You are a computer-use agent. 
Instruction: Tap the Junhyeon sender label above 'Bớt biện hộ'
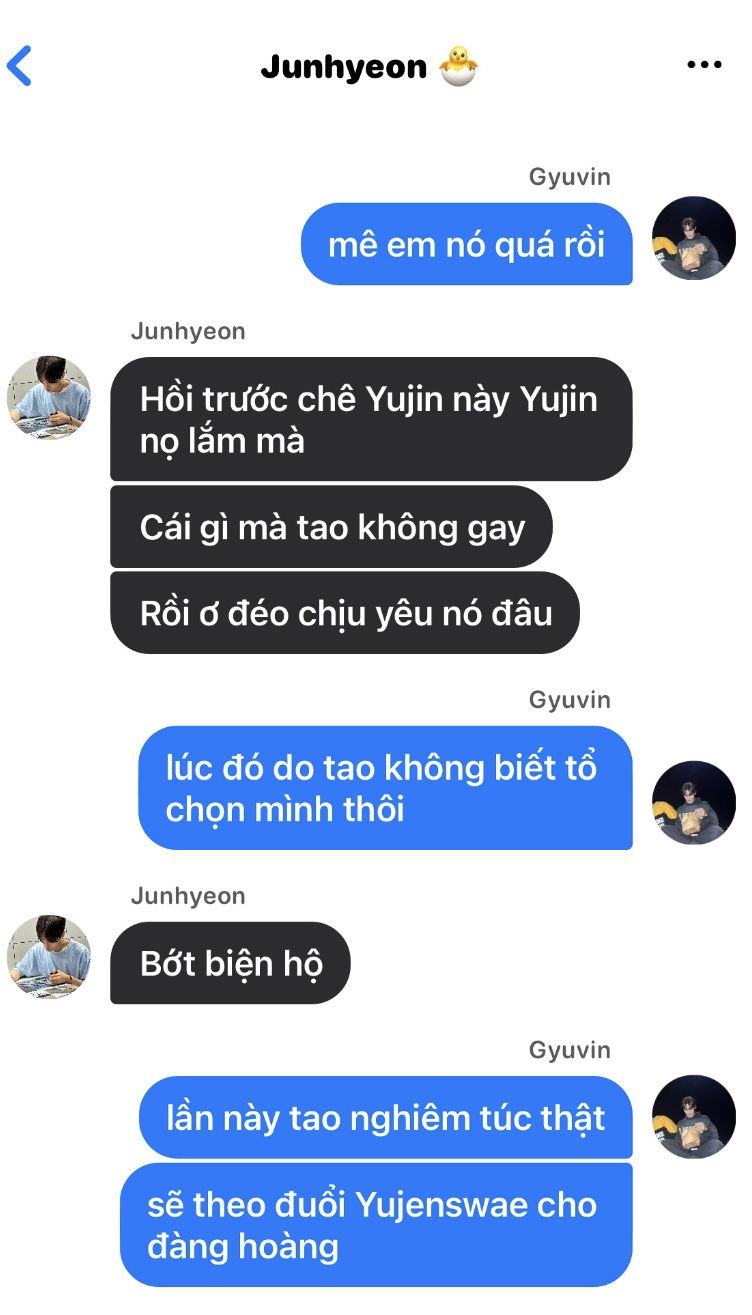click(x=188, y=896)
